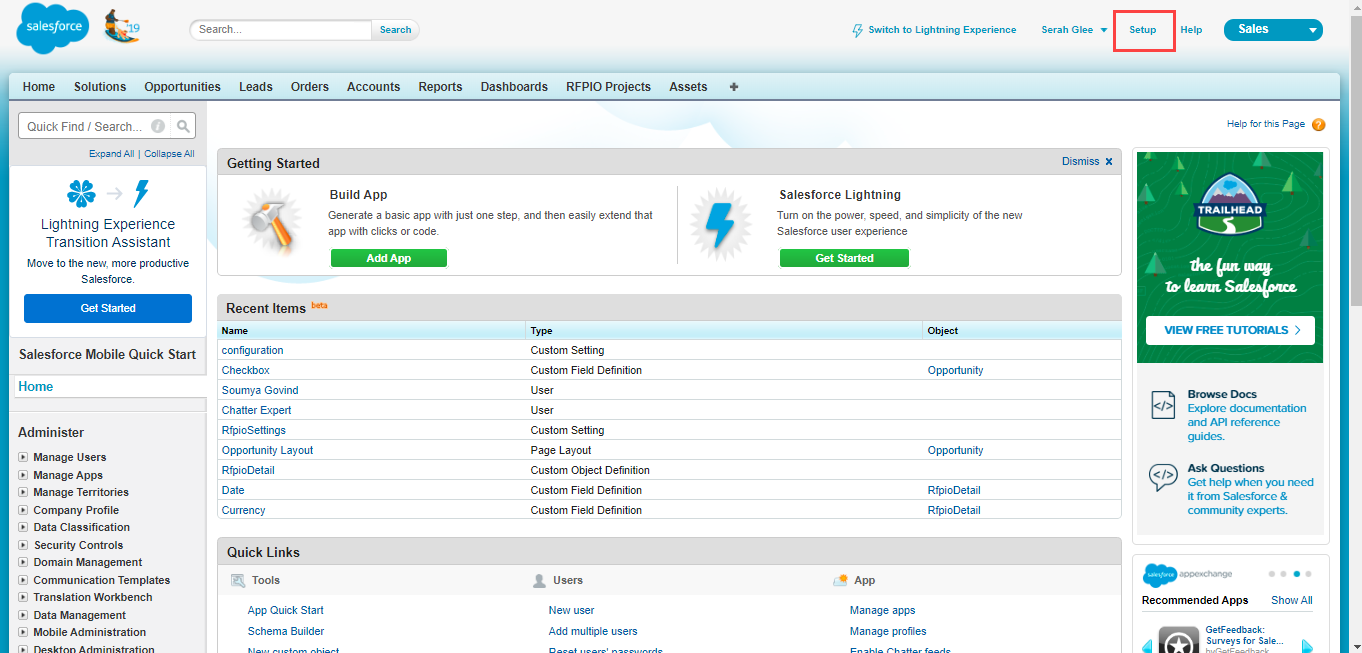Click the plus icon for all tabs
Image resolution: width=1362 pixels, height=653 pixels.
[734, 87]
